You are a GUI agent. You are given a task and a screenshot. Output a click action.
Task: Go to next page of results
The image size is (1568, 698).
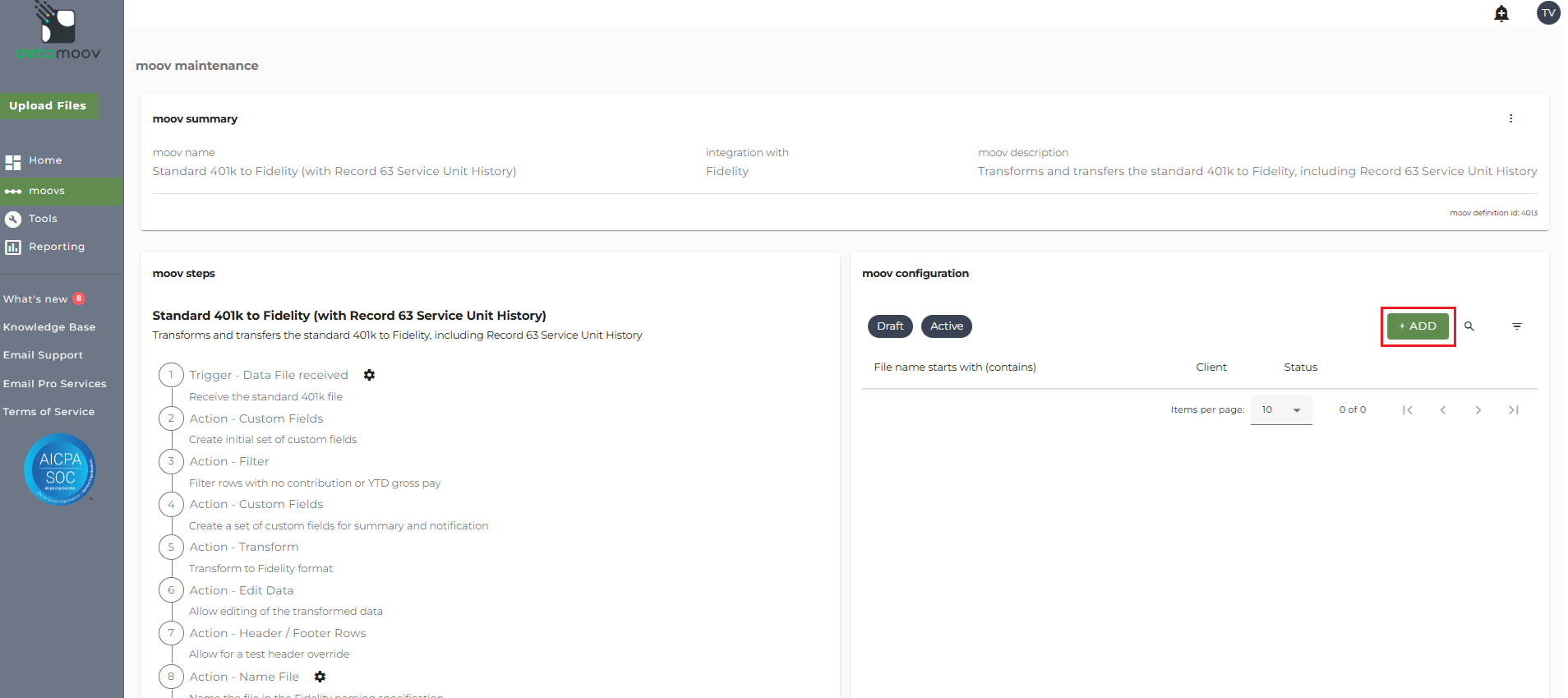[x=1478, y=409]
